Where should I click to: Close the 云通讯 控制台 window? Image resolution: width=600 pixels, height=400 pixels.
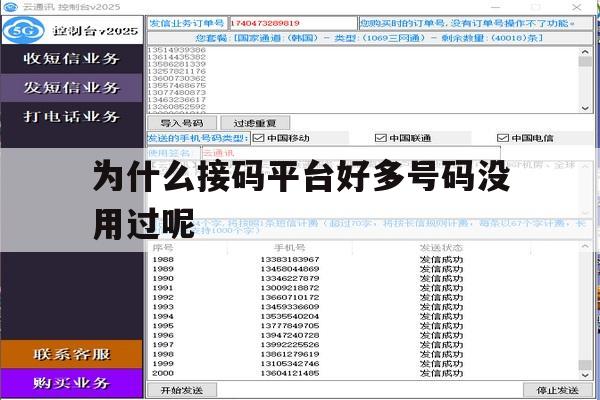[577, 7]
